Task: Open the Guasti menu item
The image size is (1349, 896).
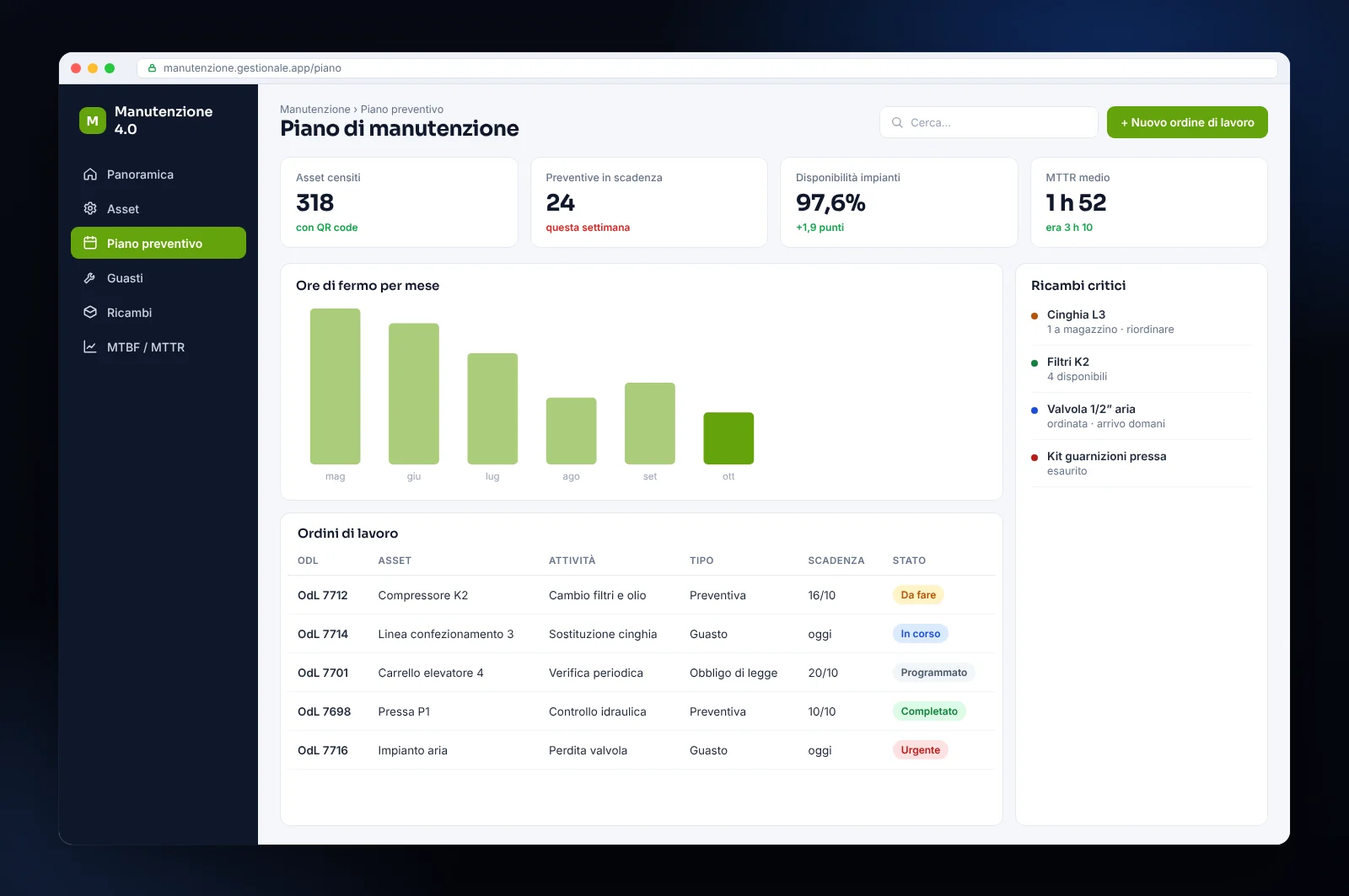Action: coord(159,278)
